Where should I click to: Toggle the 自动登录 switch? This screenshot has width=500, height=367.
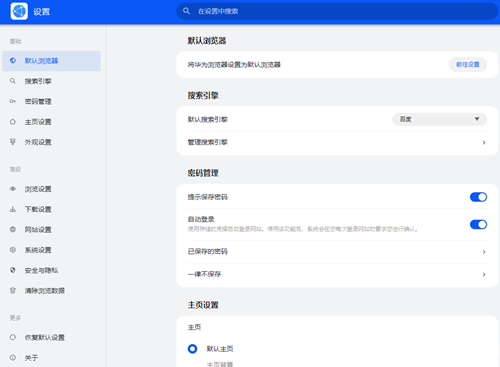478,224
